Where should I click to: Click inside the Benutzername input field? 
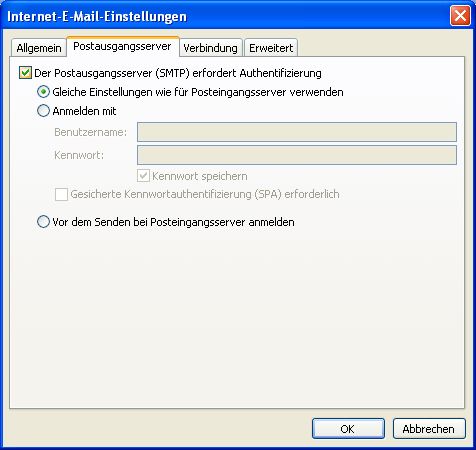(x=297, y=132)
